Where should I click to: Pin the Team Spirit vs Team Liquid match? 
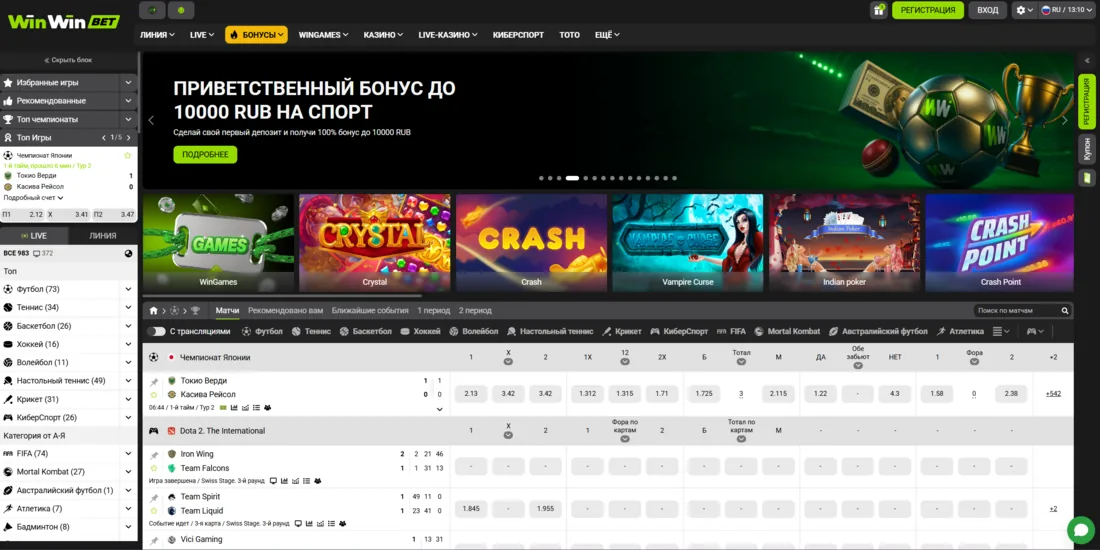click(x=154, y=499)
